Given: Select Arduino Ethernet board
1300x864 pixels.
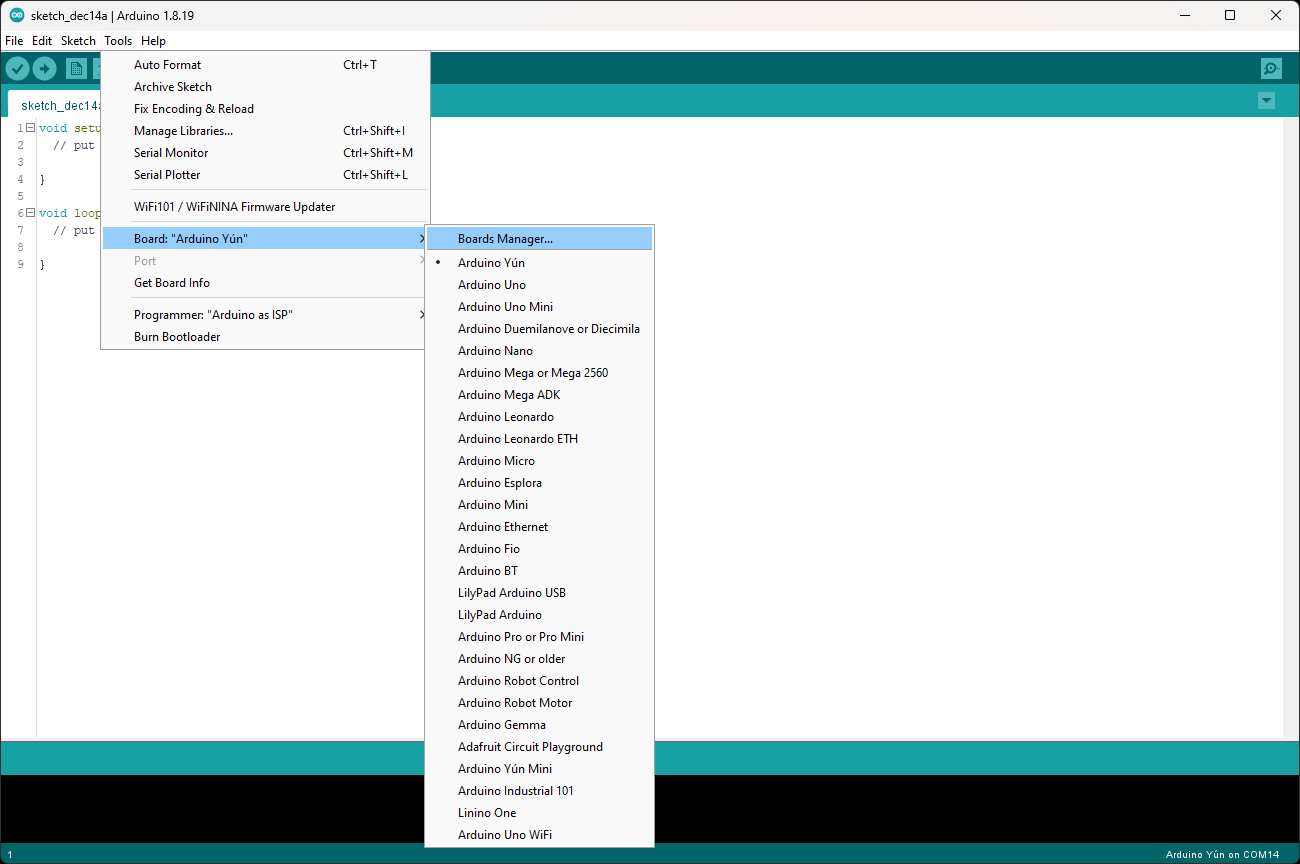Looking at the screenshot, I should [539, 527].
